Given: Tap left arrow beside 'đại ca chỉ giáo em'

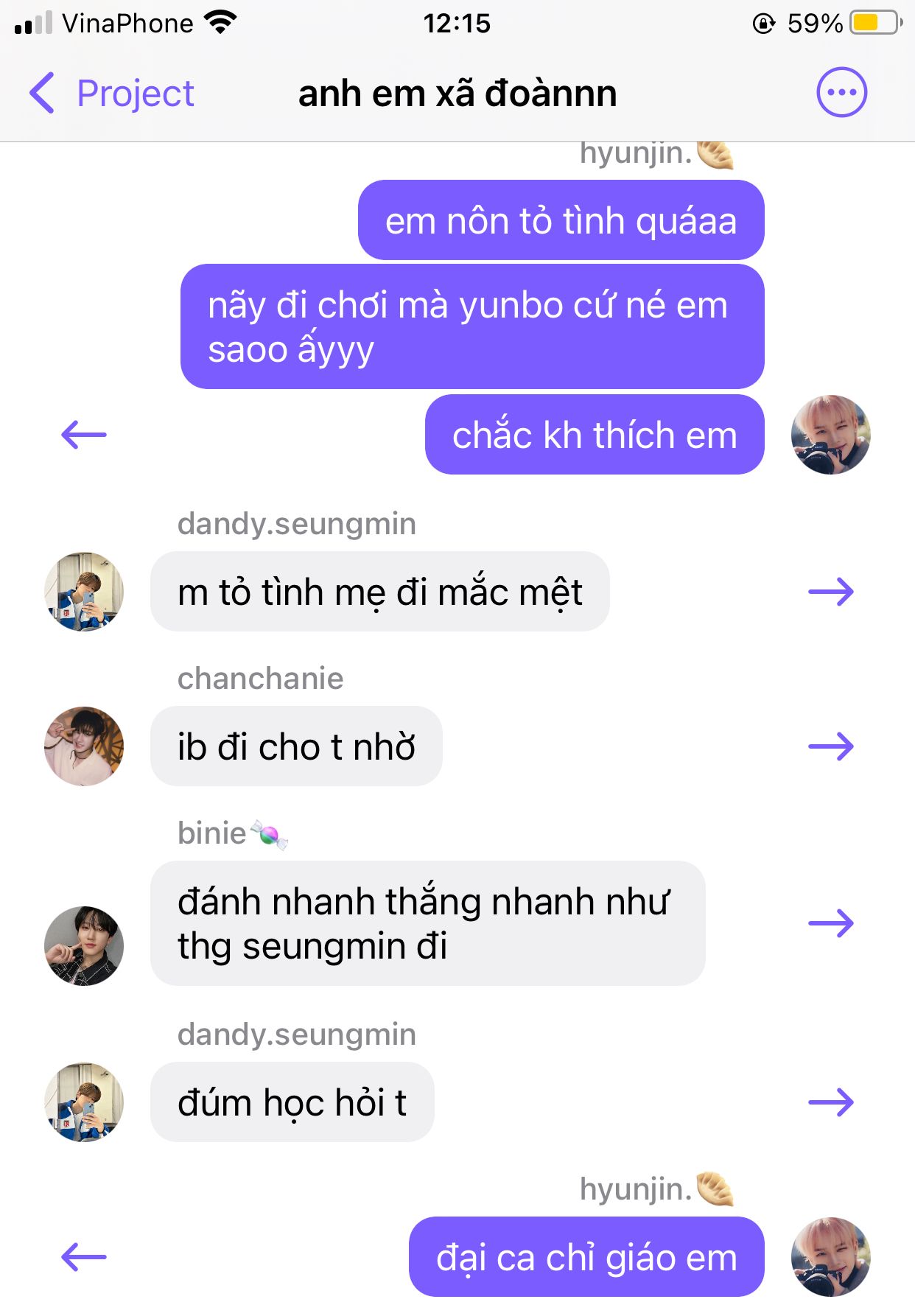Looking at the screenshot, I should pyautogui.click(x=84, y=1257).
